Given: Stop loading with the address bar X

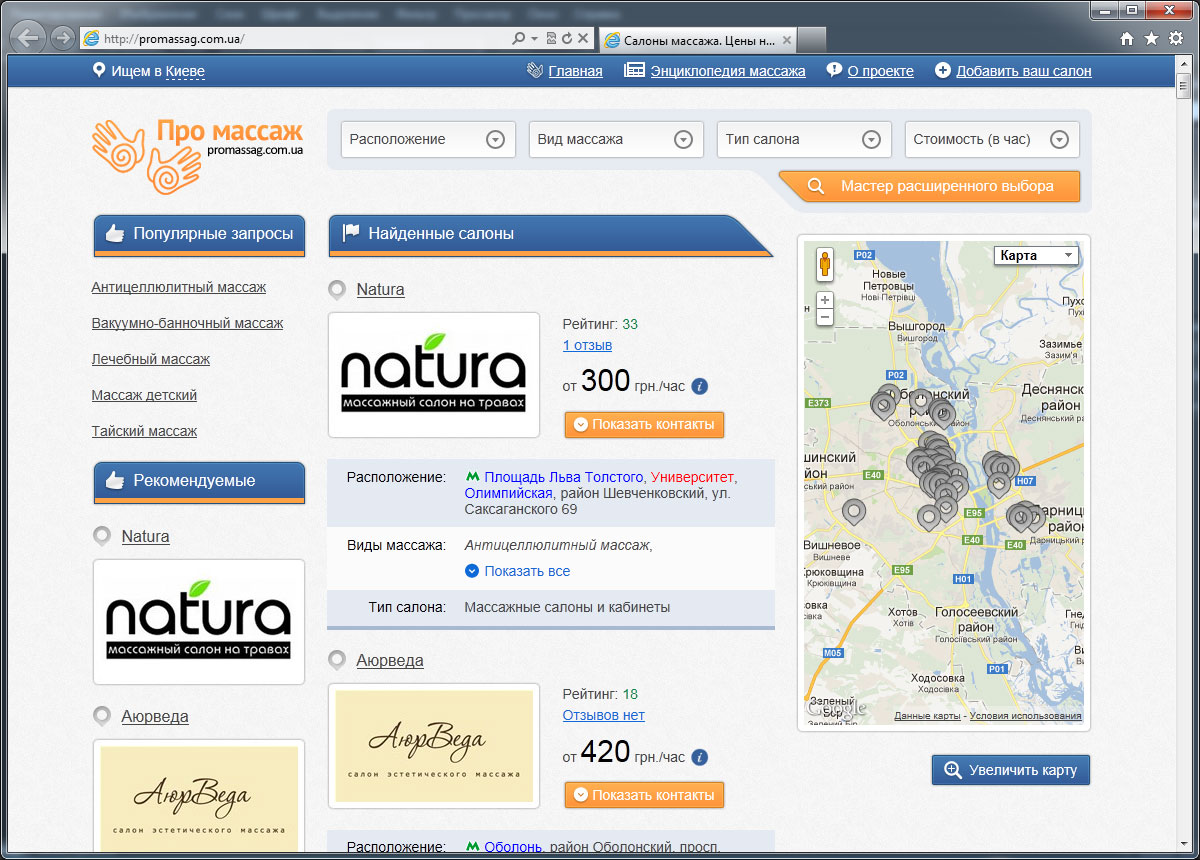Looking at the screenshot, I should pyautogui.click(x=583, y=39).
